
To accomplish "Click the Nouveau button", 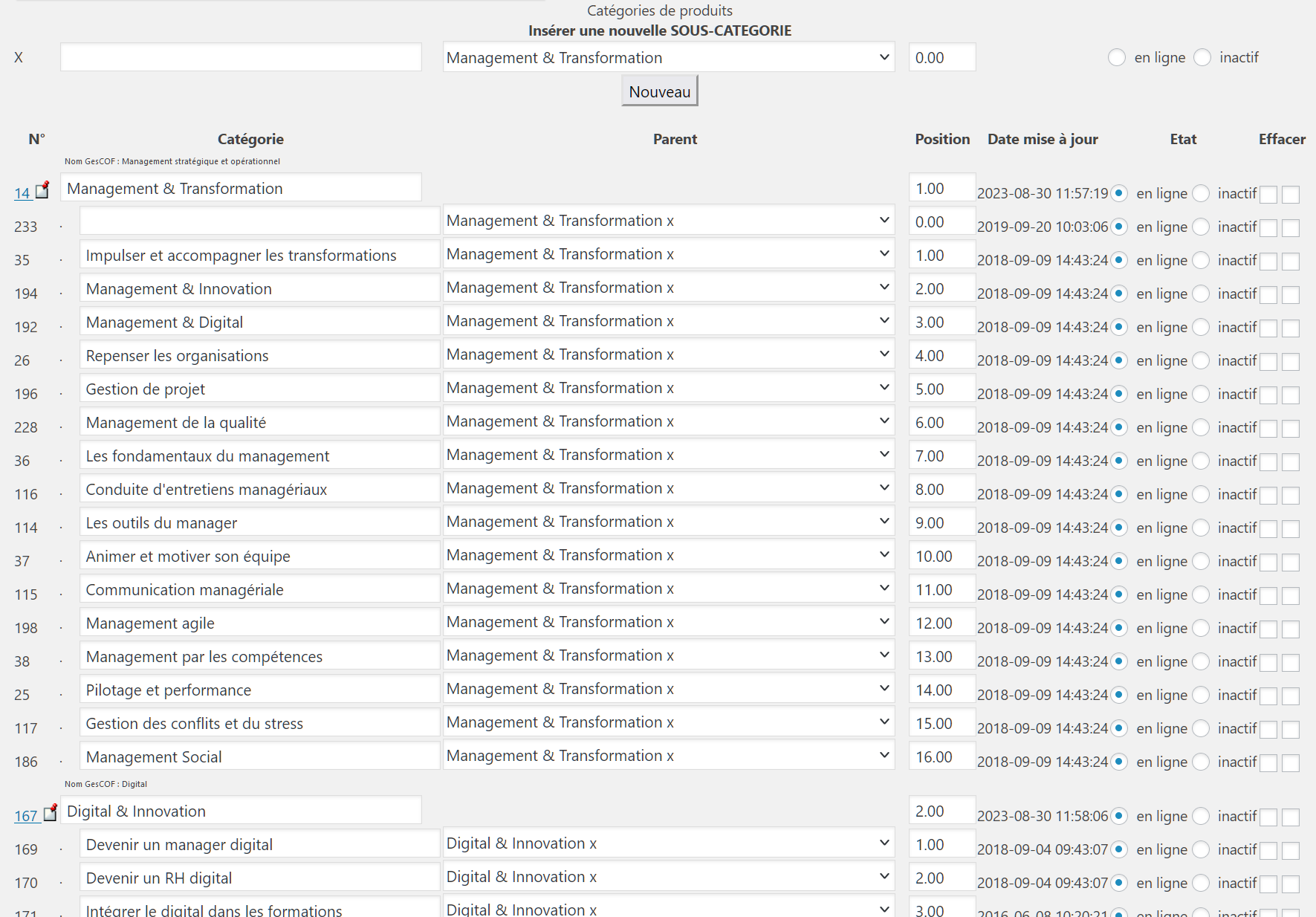I will coord(660,91).
